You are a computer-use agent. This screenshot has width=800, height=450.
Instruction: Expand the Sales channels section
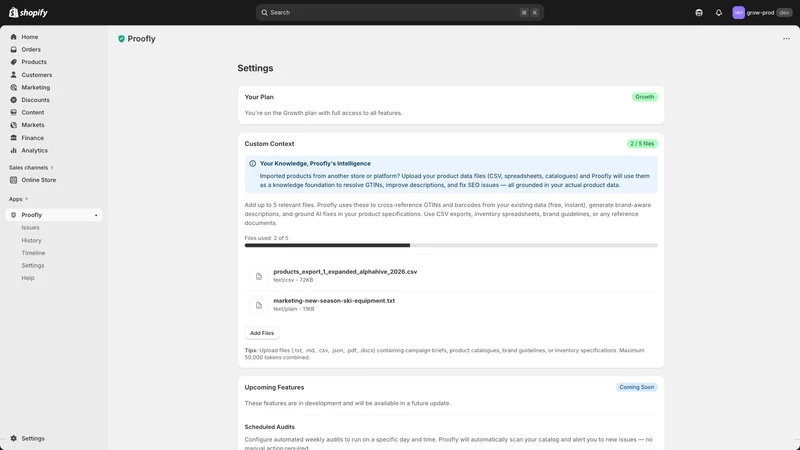31,167
